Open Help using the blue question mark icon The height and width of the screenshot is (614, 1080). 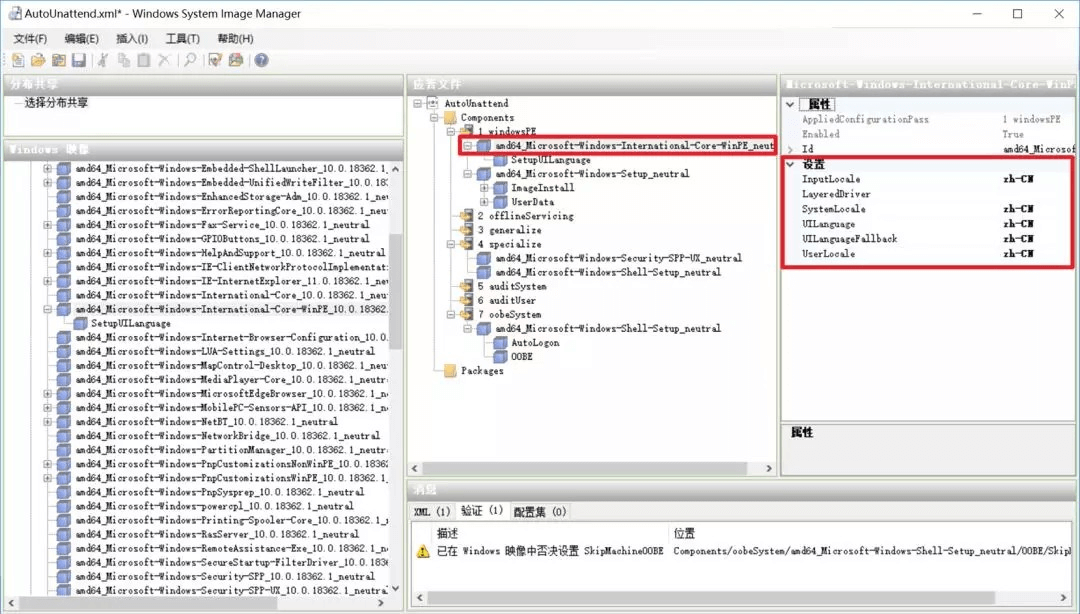pos(261,61)
